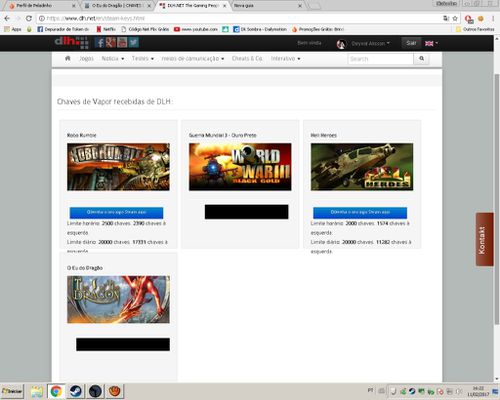The image size is (500, 400).
Task: Open the file explorer taskbar icon
Action: pyautogui.click(x=36, y=391)
